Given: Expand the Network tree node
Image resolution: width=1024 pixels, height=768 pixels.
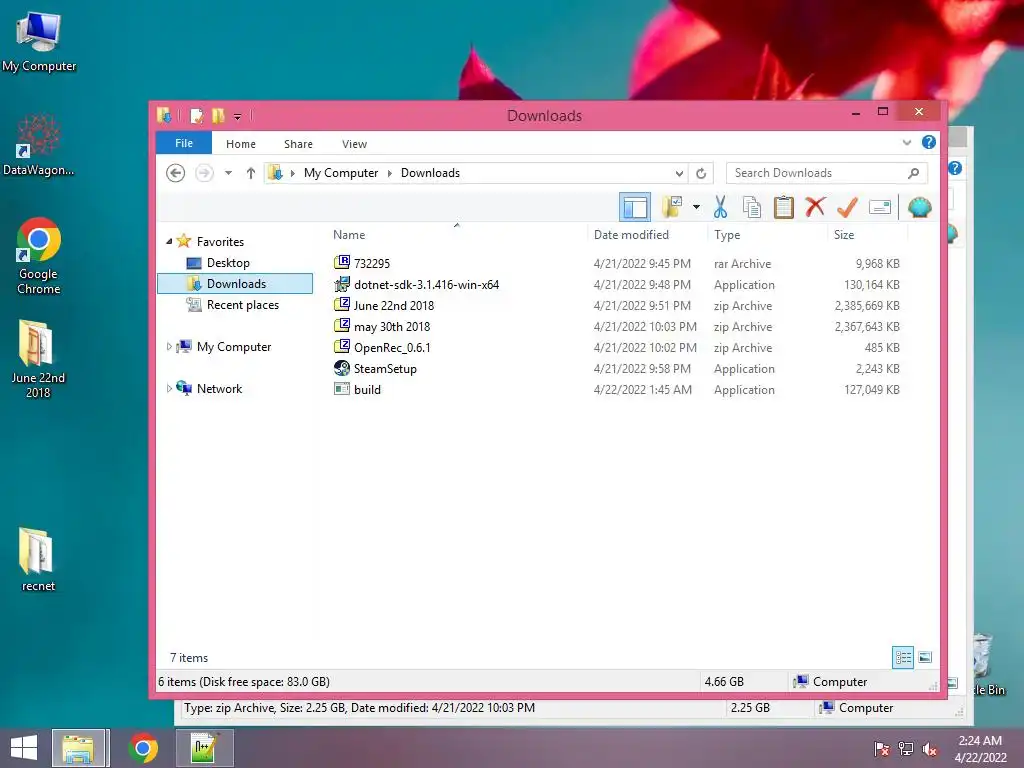Looking at the screenshot, I should 169,389.
